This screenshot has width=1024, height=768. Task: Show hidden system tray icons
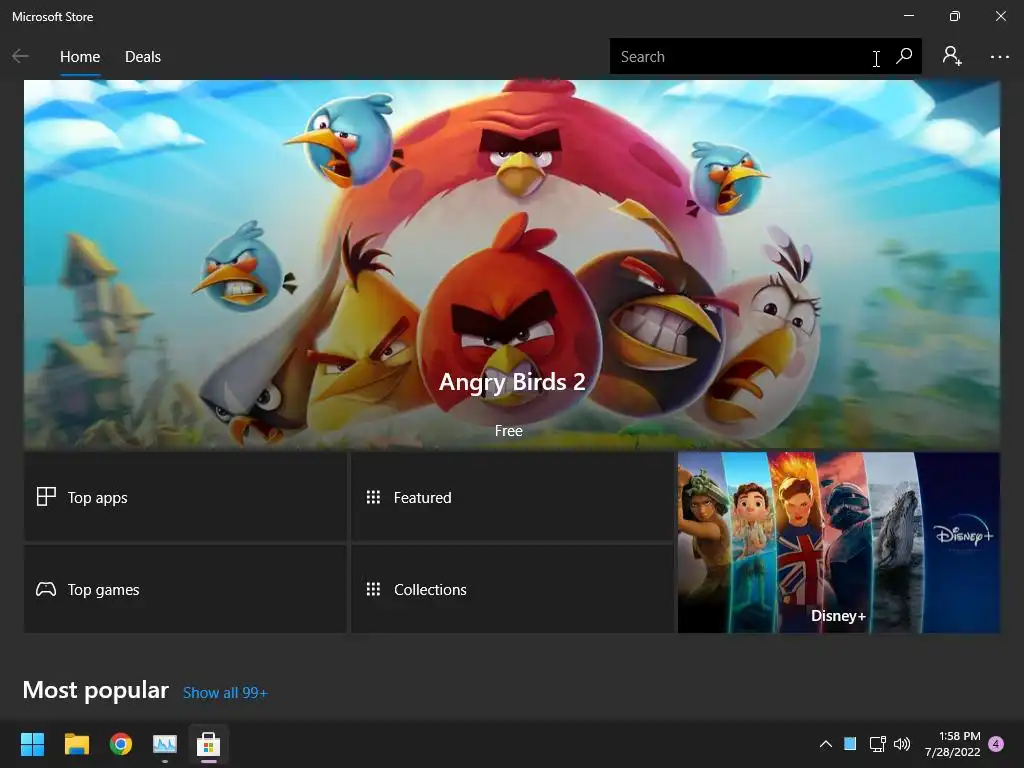click(825, 744)
